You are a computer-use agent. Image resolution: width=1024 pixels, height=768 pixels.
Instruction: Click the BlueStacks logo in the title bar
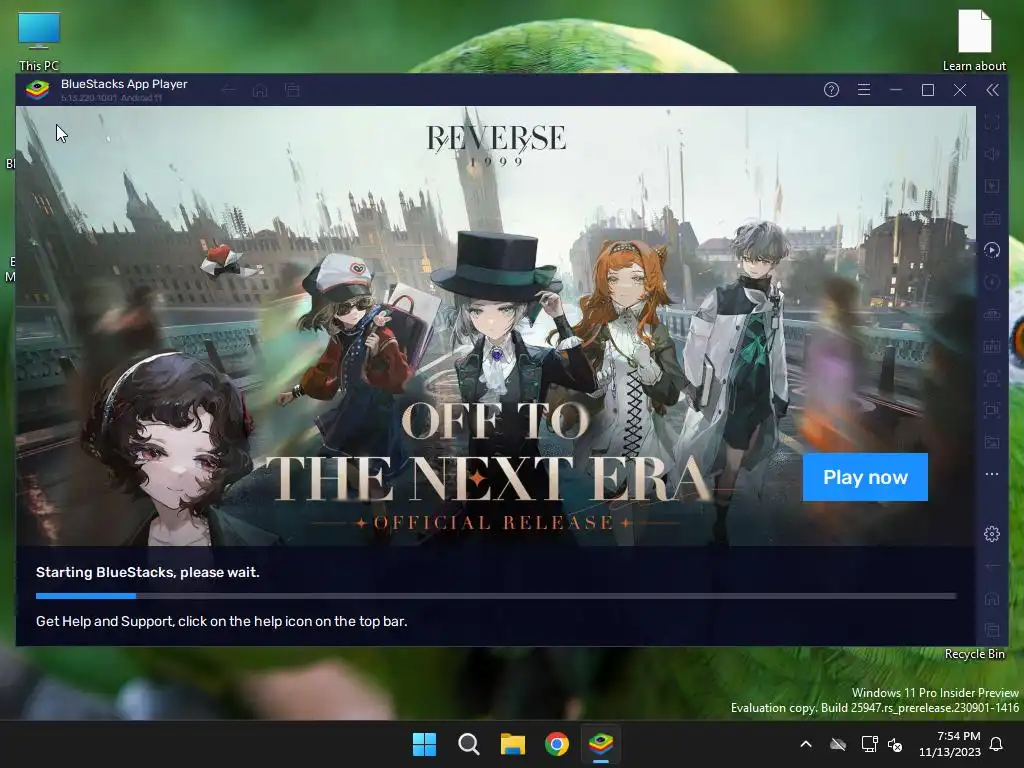pyautogui.click(x=37, y=90)
